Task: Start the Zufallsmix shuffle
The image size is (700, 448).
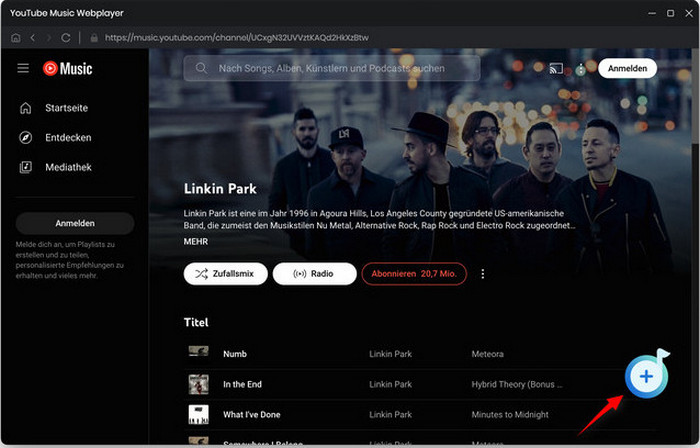Action: (225, 274)
